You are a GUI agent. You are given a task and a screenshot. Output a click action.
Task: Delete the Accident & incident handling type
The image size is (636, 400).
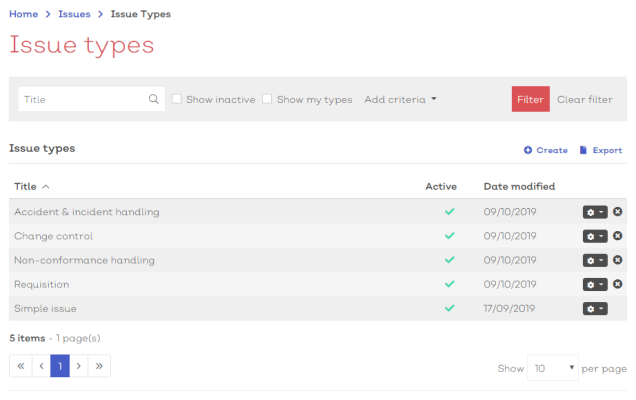(617, 211)
